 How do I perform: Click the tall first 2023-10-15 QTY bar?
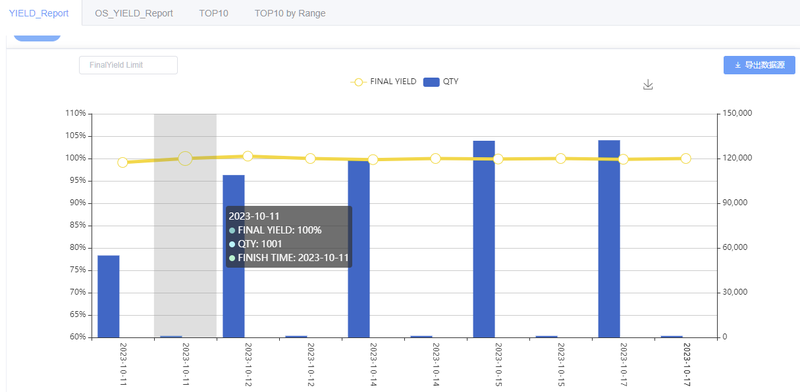(484, 239)
